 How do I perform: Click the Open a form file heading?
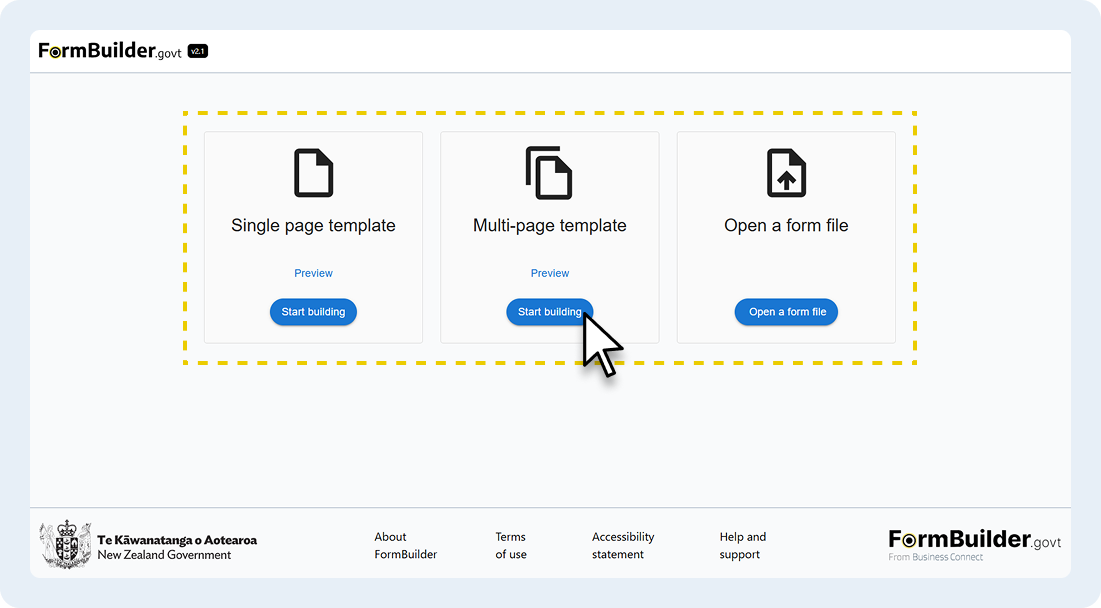pyautogui.click(x=786, y=225)
